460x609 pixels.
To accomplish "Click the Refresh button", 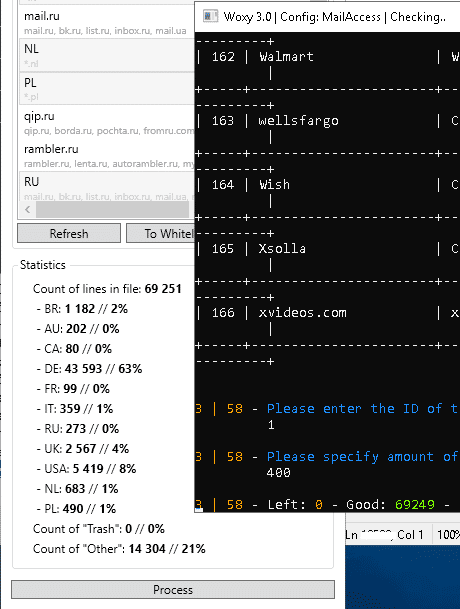I will point(69,233).
